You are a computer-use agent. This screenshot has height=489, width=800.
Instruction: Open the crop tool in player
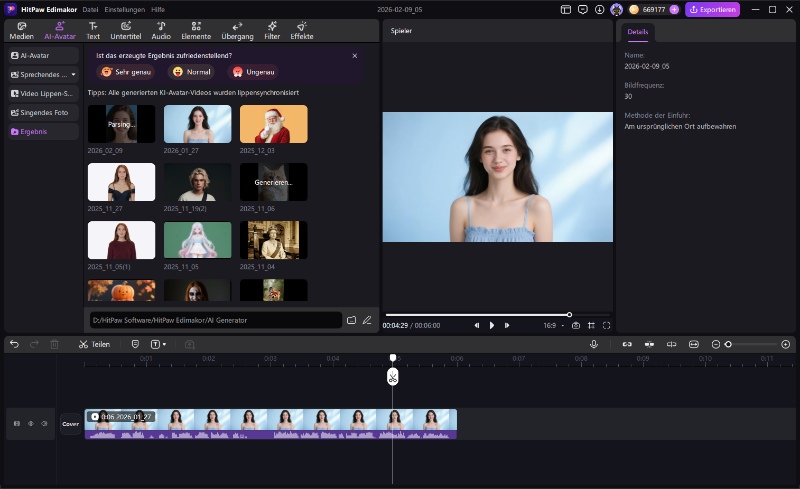tap(591, 325)
